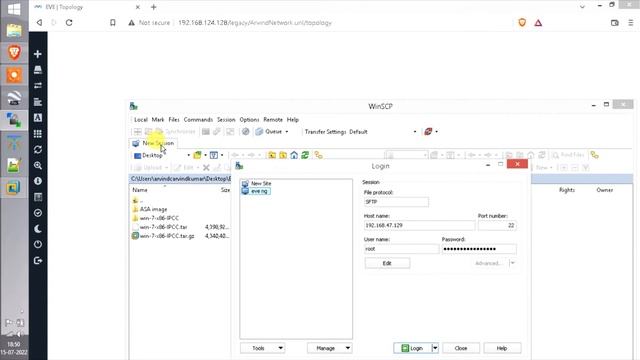Click red icon right of Transfer Settings
The height and width of the screenshot is (360, 640).
(x=428, y=131)
